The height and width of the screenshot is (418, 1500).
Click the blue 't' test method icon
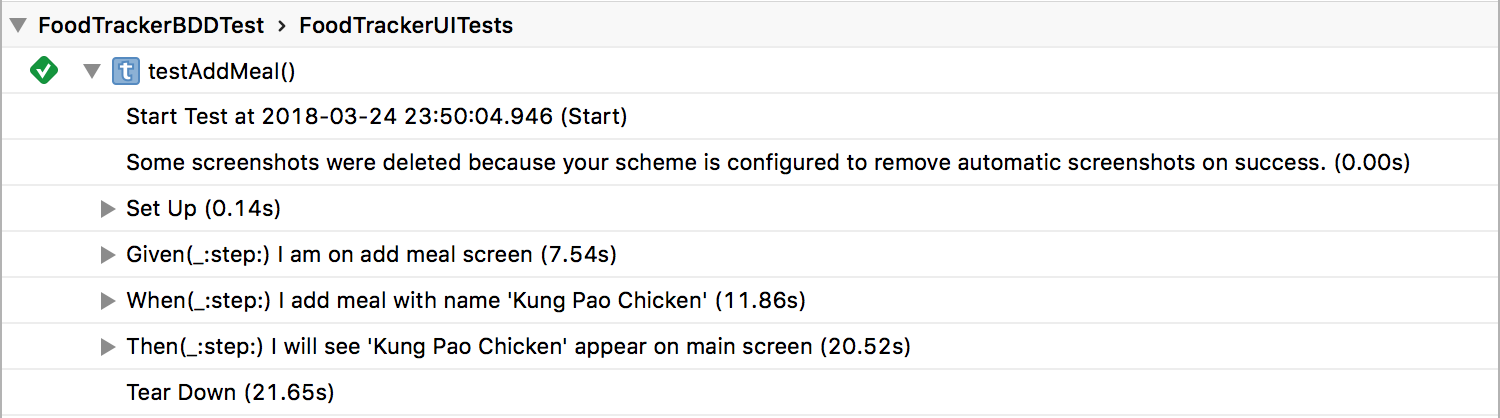(x=126, y=71)
